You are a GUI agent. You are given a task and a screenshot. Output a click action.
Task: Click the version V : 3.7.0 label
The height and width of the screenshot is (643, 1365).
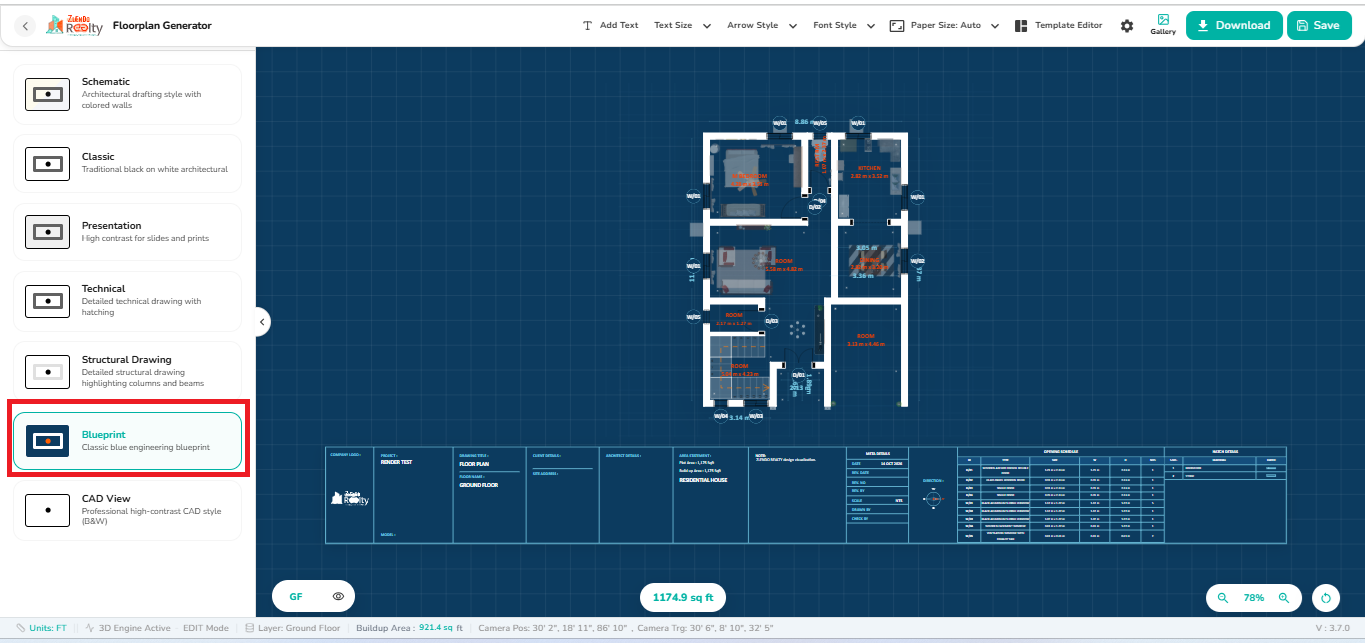1335,628
